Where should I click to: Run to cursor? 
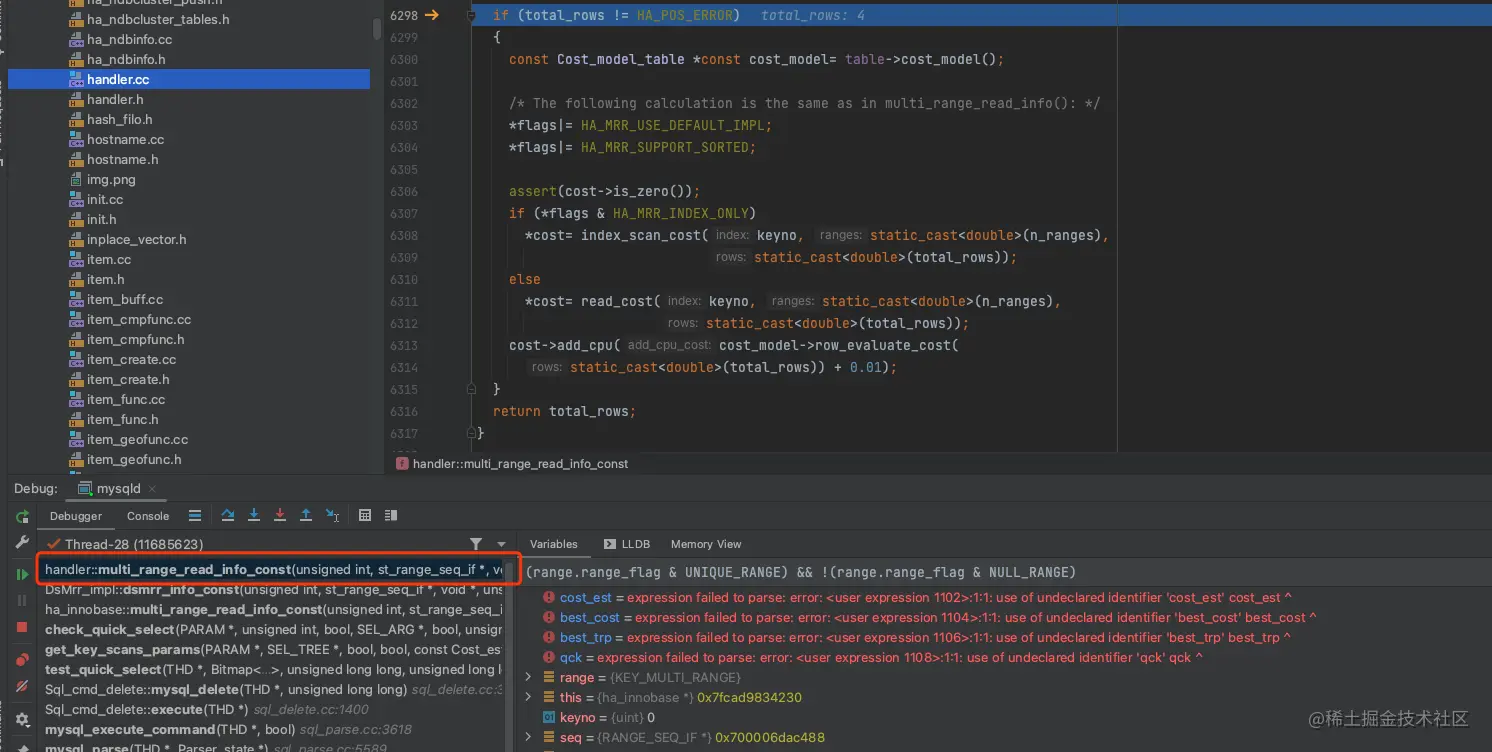332,516
